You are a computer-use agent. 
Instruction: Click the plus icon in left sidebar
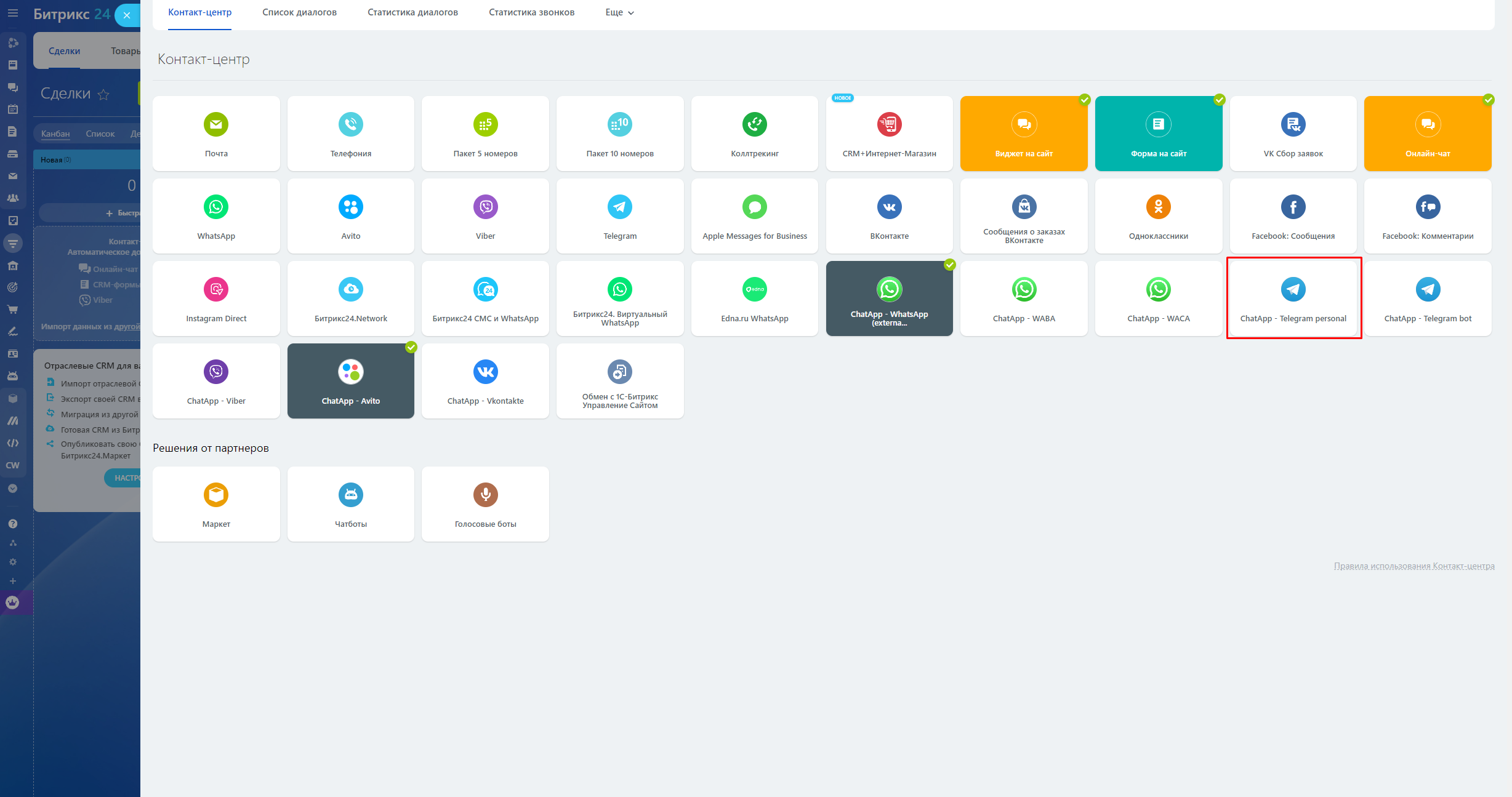13,581
